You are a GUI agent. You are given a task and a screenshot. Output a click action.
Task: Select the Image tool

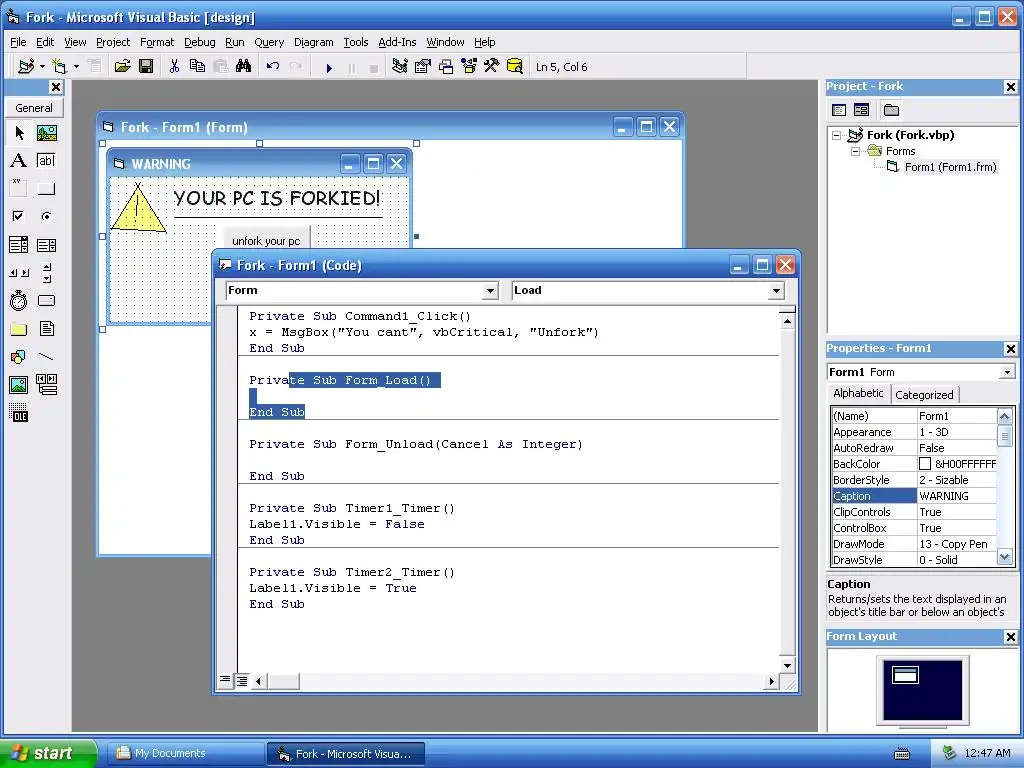pyautogui.click(x=19, y=385)
